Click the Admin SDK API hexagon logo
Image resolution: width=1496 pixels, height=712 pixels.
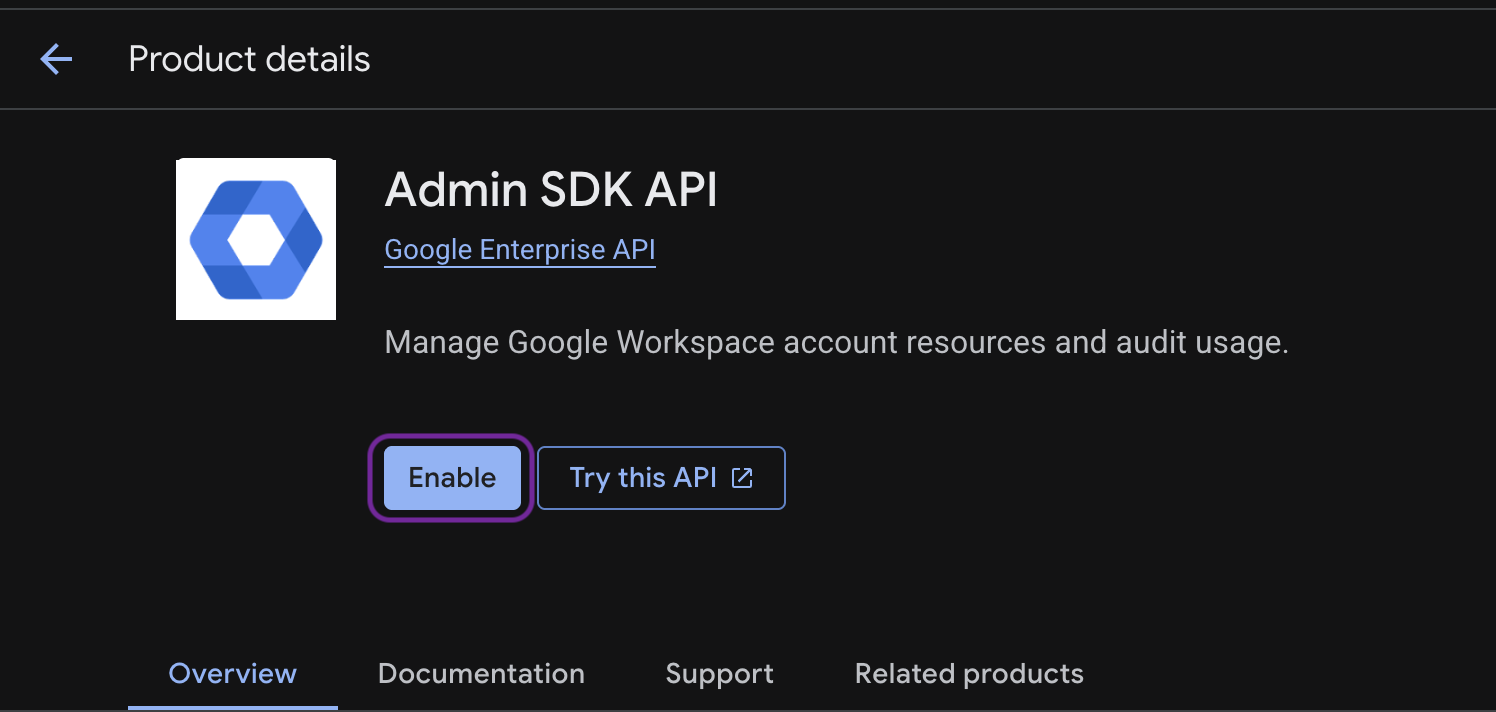pos(256,239)
